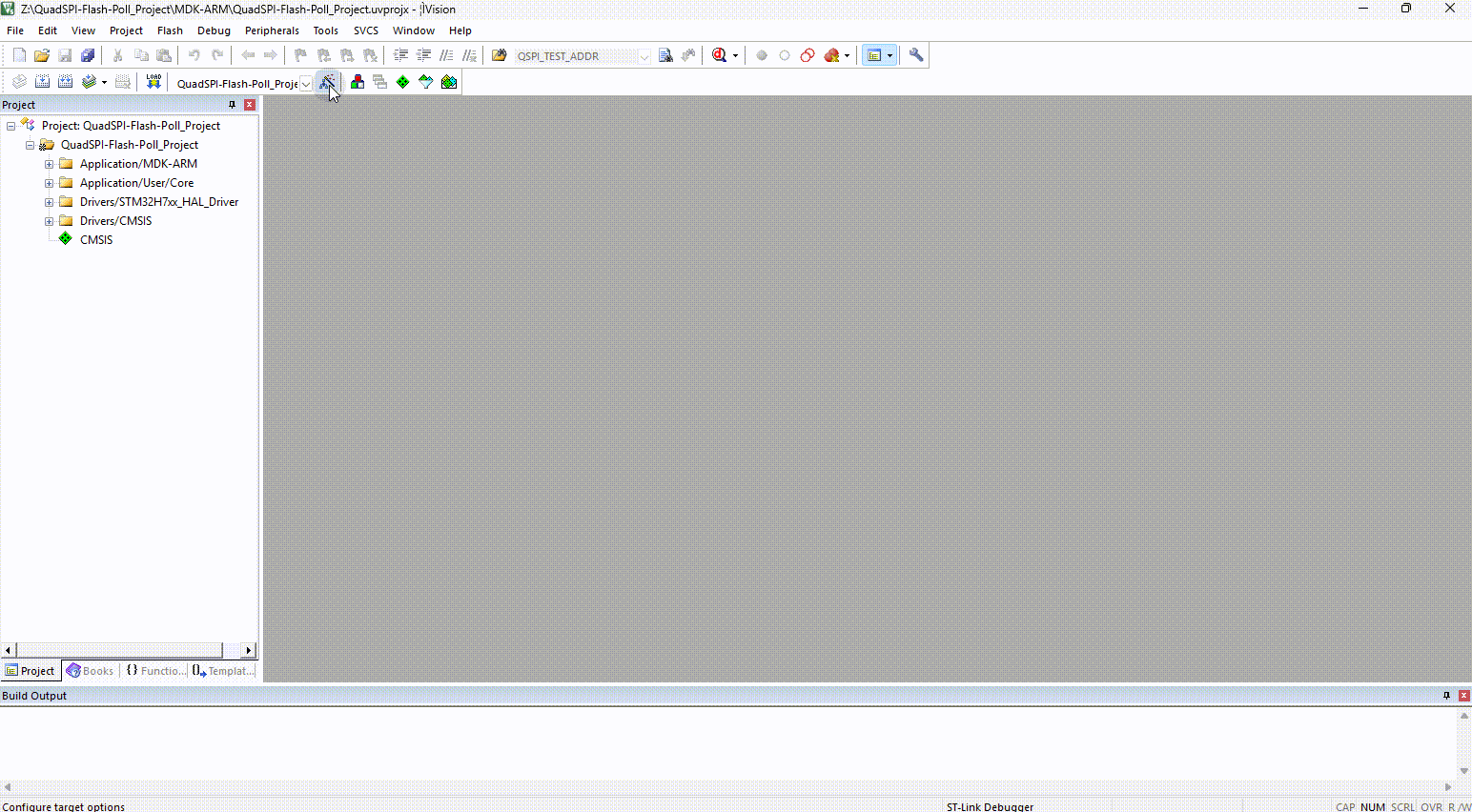
Task: Launch Pack Installer icon
Action: pos(449,82)
